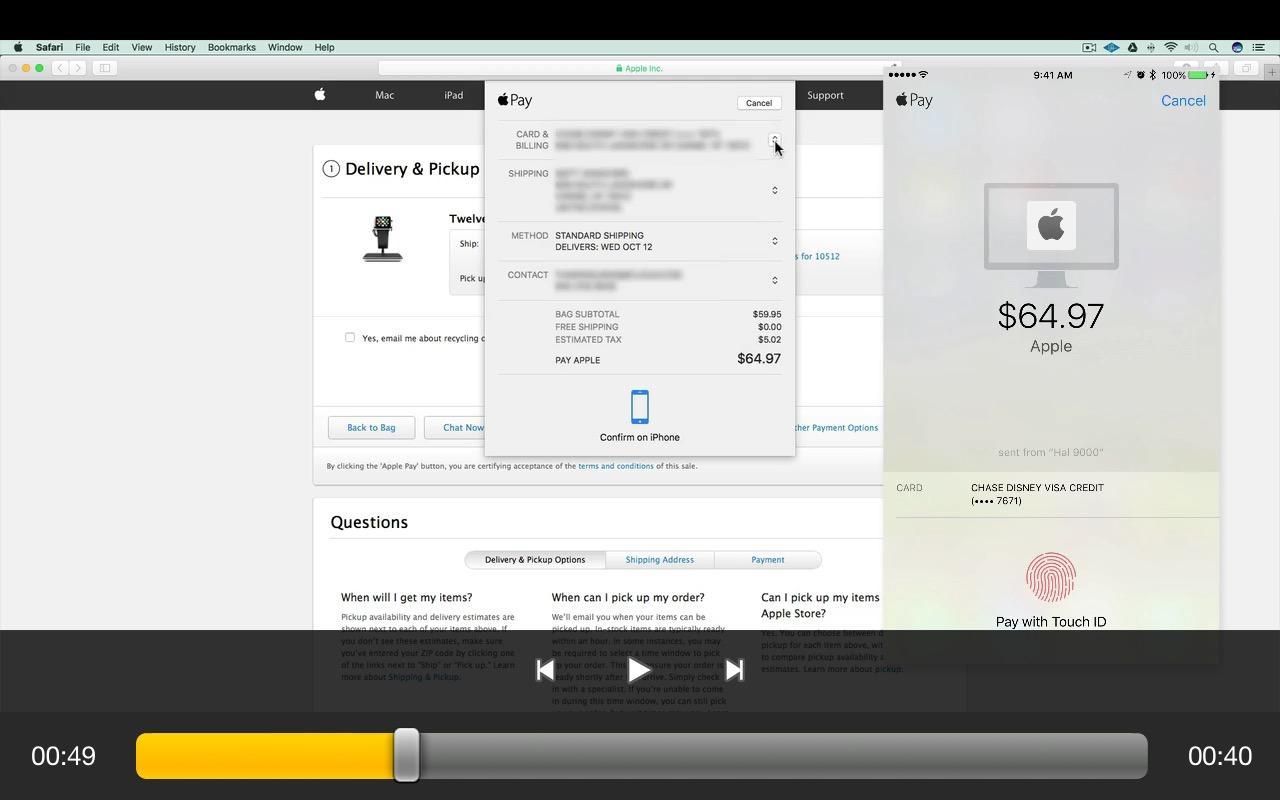The width and height of the screenshot is (1280, 800).
Task: Open Mac in the site navigation
Action: pyautogui.click(x=384, y=95)
